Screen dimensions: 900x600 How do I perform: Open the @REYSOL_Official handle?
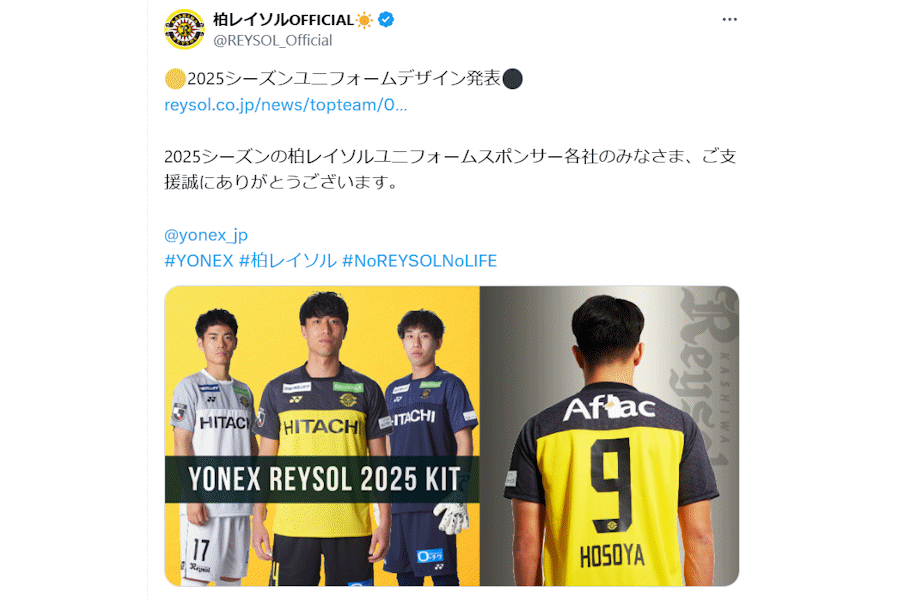click(273, 40)
